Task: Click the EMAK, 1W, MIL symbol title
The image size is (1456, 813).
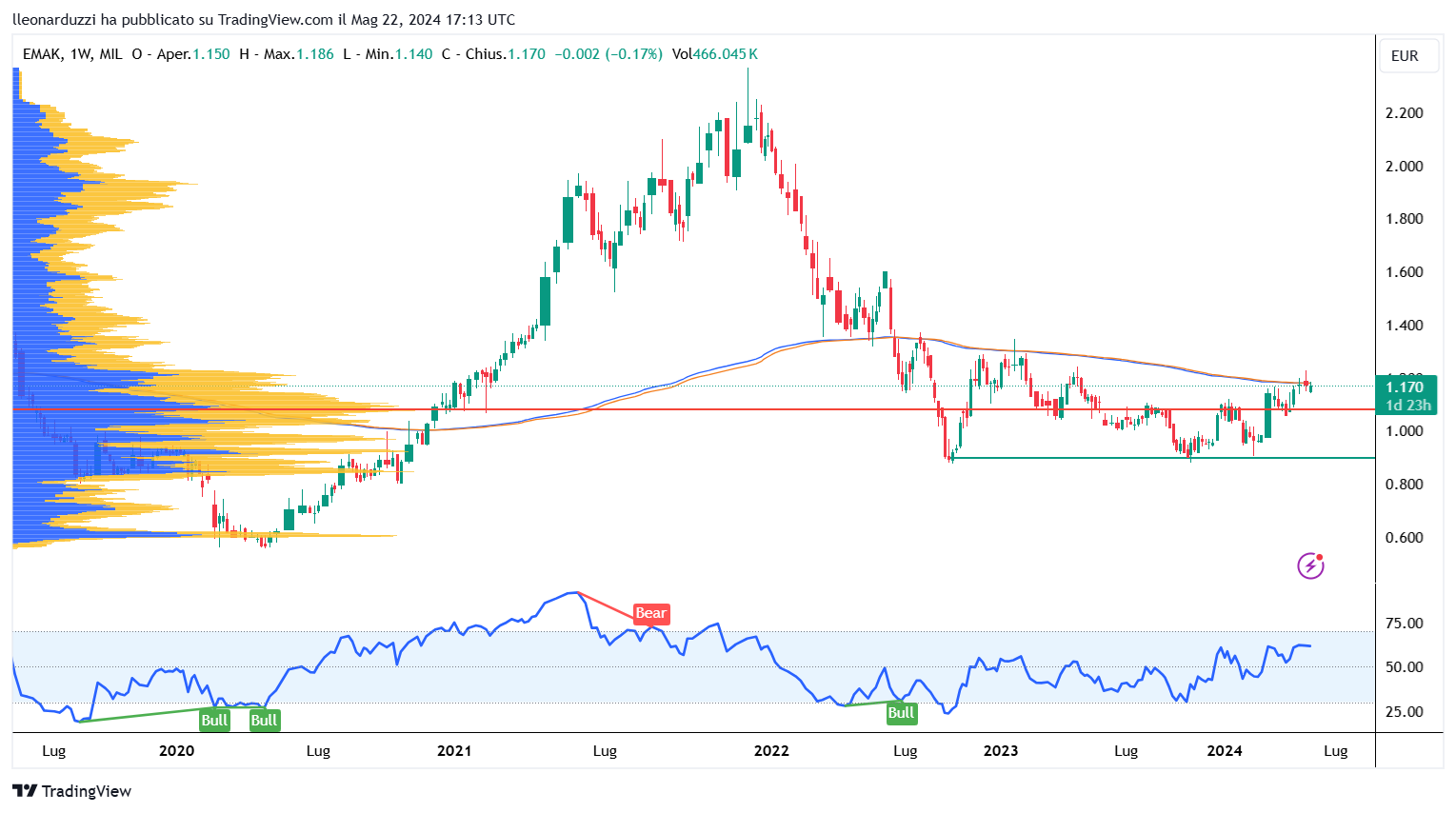Action: click(72, 54)
